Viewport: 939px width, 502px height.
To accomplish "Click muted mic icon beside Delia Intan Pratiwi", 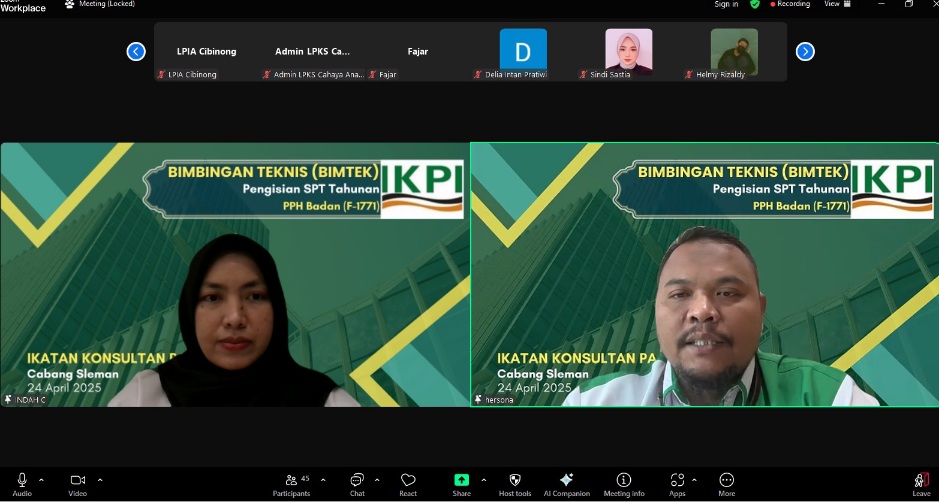I will [478, 75].
